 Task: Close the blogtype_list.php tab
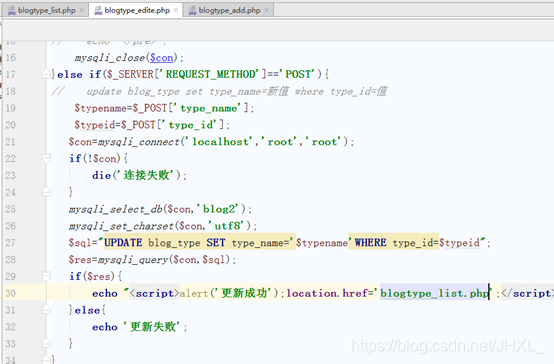point(82,11)
